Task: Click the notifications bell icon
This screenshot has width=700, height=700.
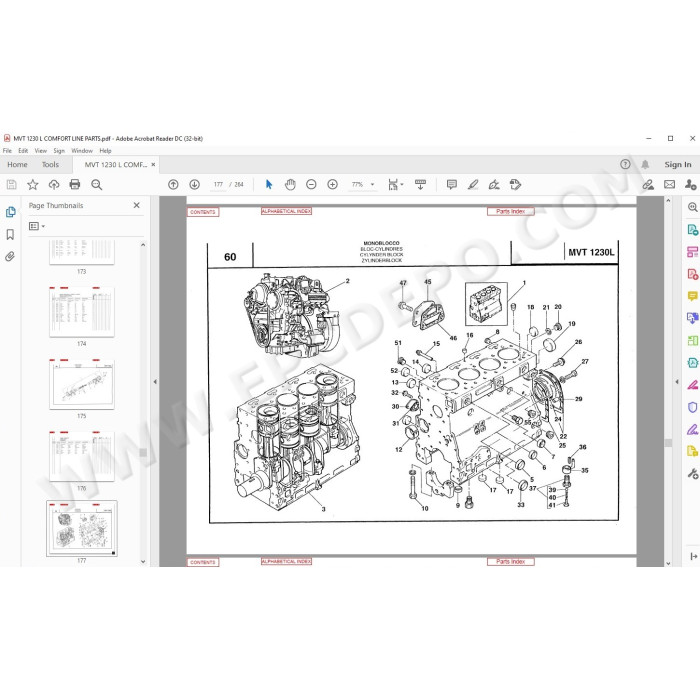Action: pos(645,164)
